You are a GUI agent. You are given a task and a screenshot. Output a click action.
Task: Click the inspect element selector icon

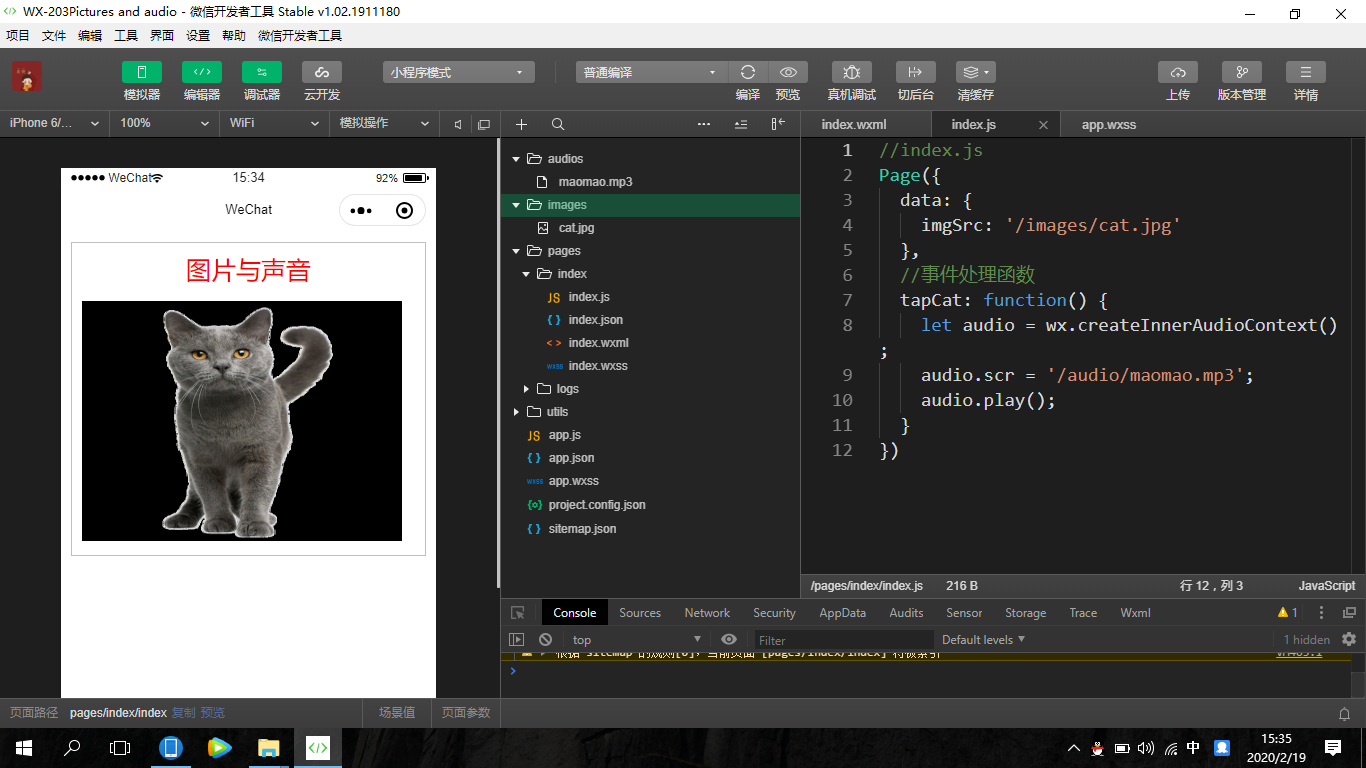tap(517, 613)
